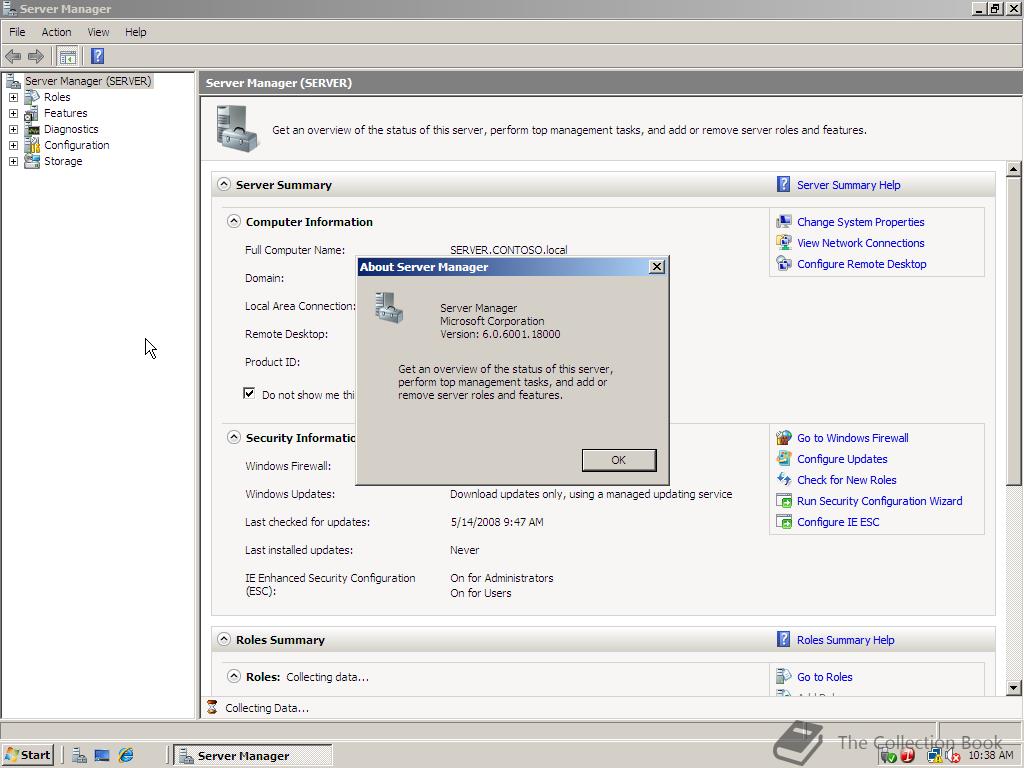
Task: Open the Change System Properties link
Action: pos(861,222)
